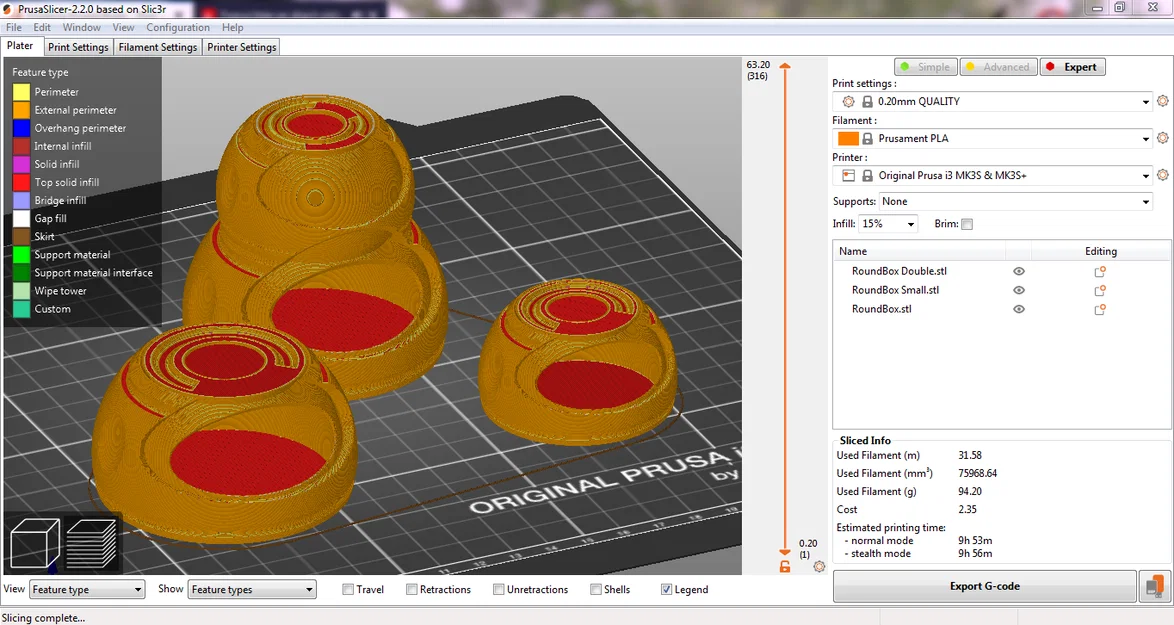Toggle visibility of RoundBox Double.stl
1174x625 pixels.
[x=1018, y=272]
